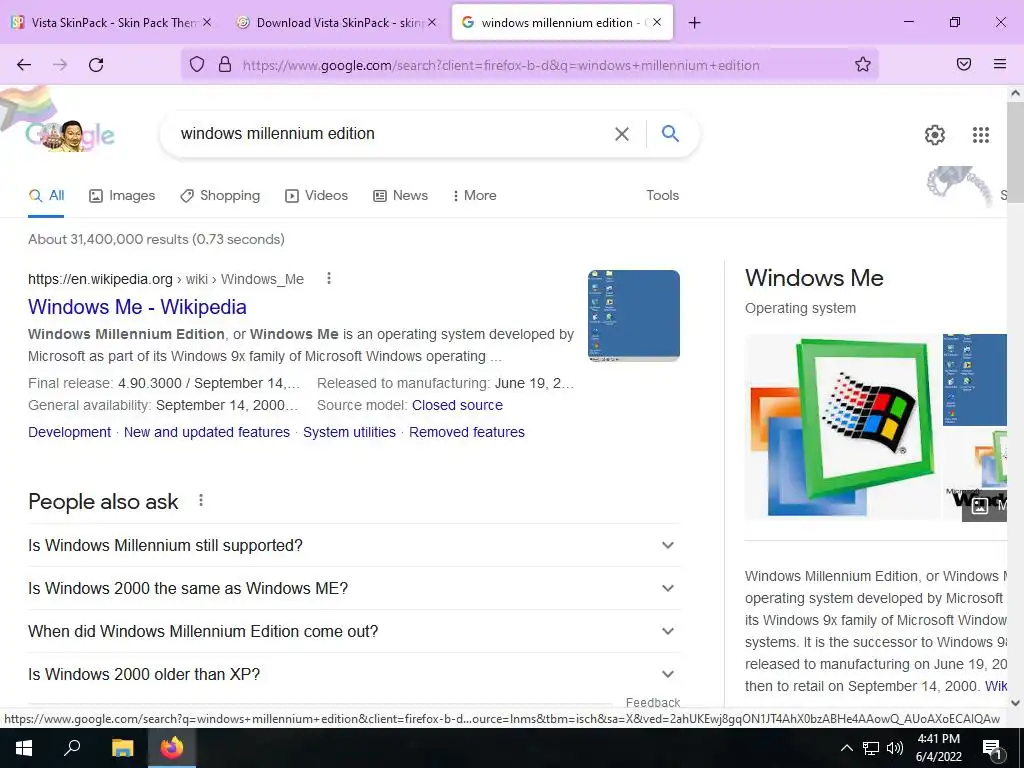Open the Closed source link

(x=457, y=405)
